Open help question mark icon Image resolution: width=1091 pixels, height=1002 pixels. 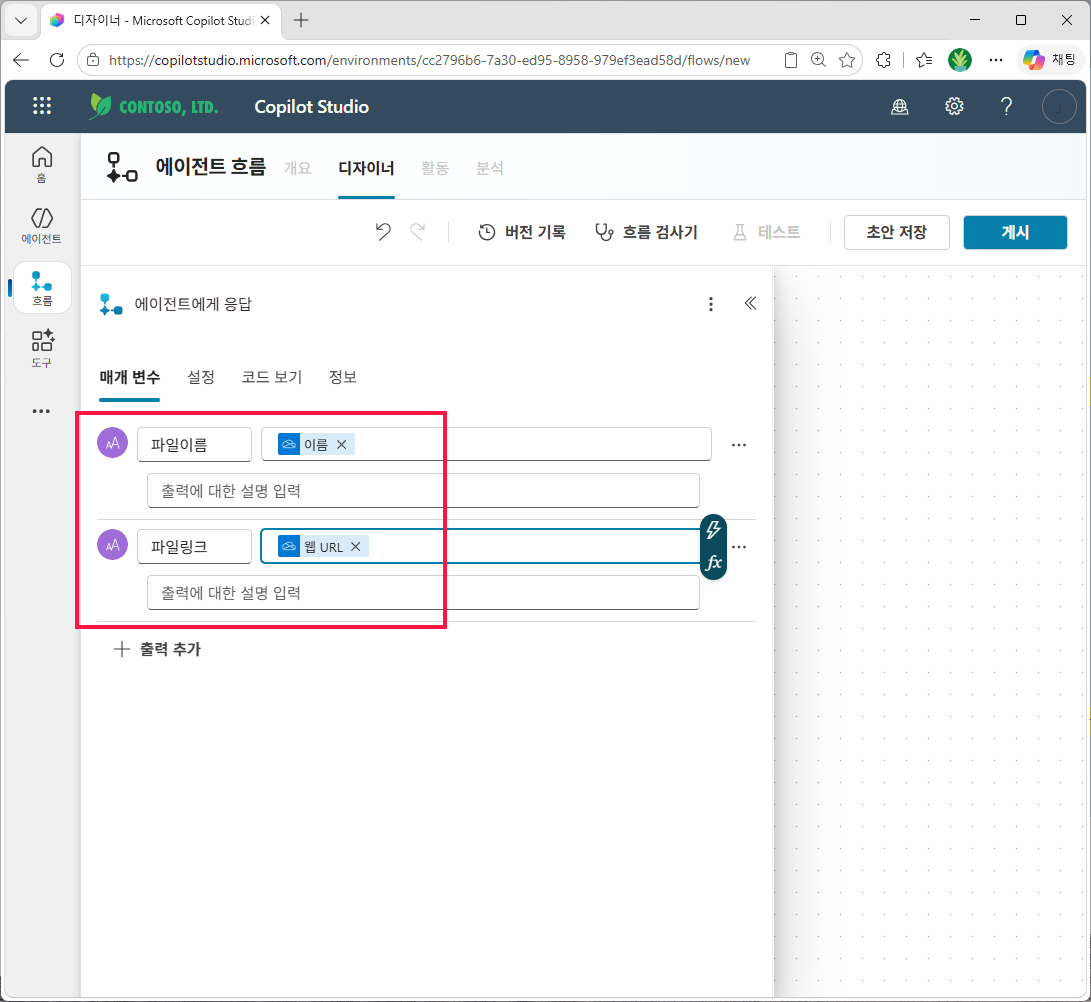[1006, 106]
